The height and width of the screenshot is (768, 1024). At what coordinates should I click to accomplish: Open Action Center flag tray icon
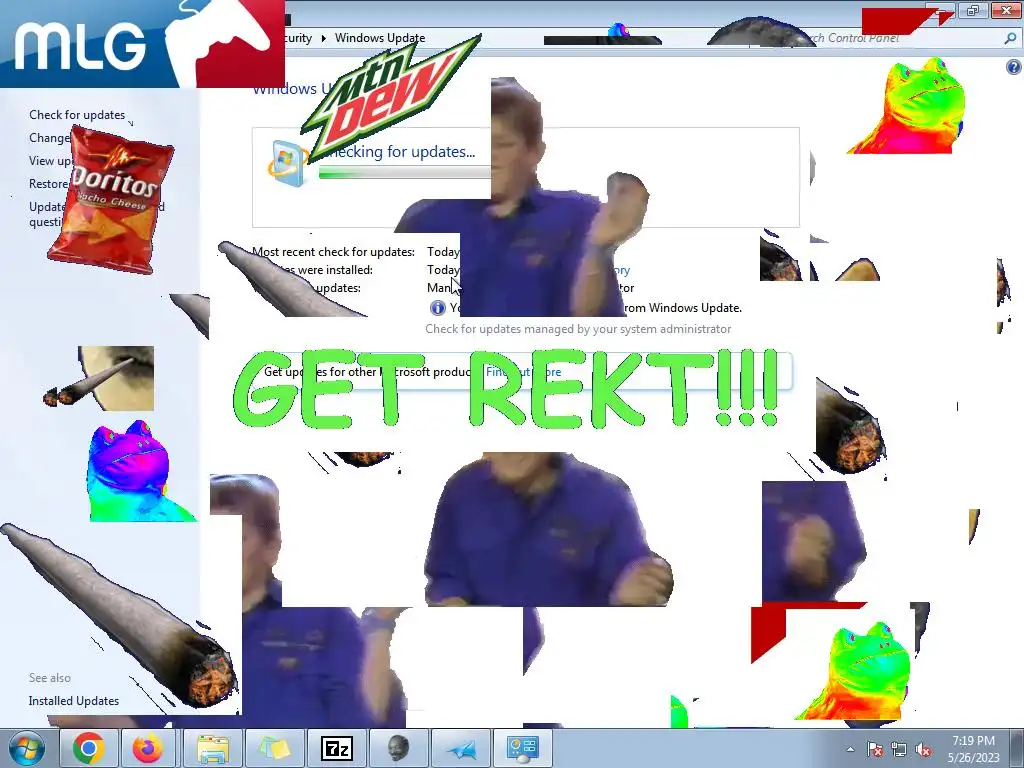coord(875,749)
